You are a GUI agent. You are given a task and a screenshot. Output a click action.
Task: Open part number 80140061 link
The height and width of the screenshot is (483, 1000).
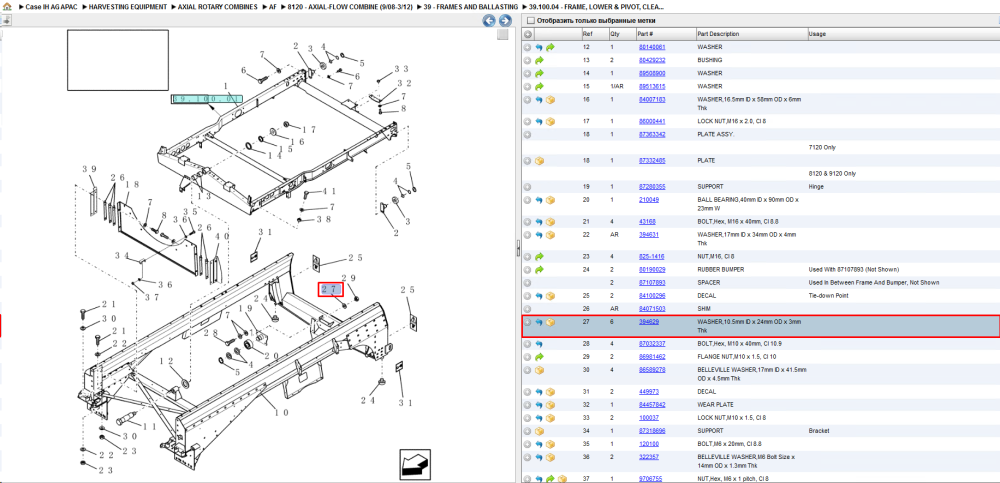pyautogui.click(x=652, y=47)
